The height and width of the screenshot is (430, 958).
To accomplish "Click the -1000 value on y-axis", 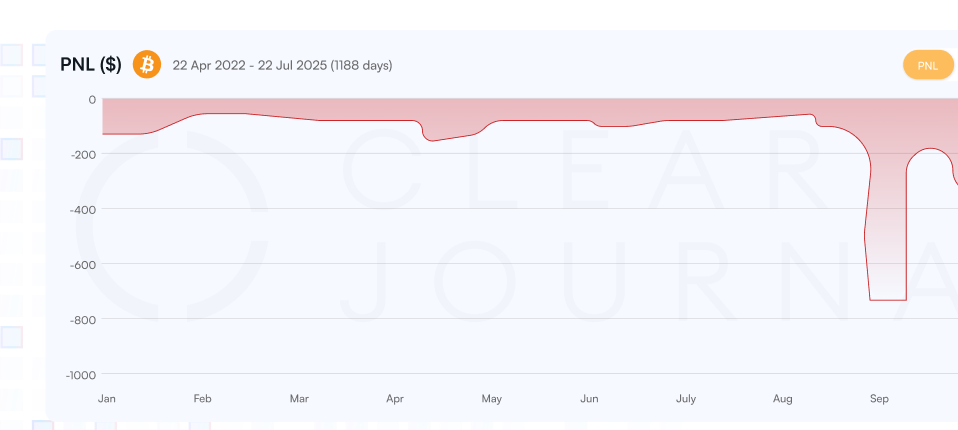I will pos(80,375).
